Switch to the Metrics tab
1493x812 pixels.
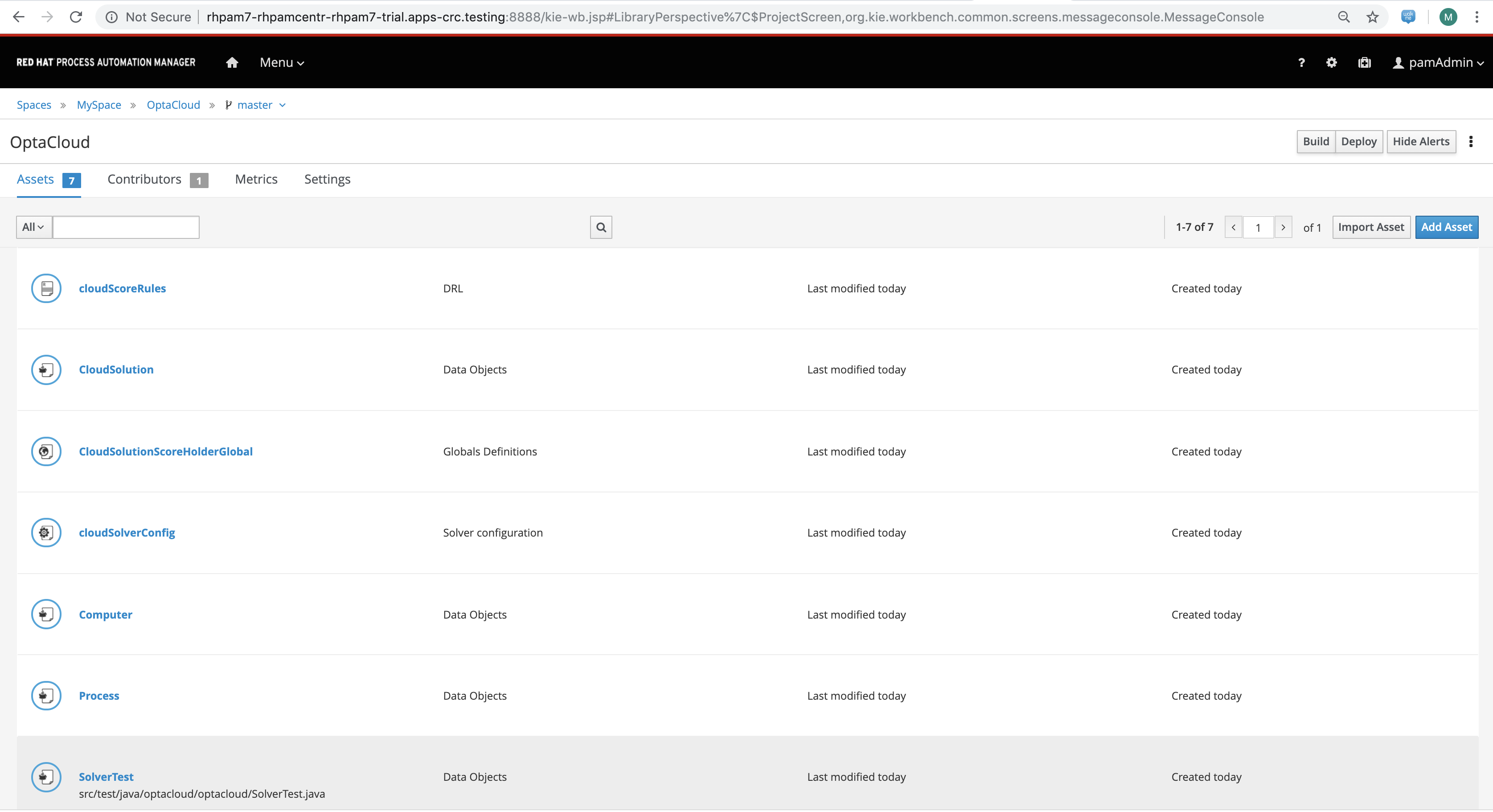[x=256, y=180]
